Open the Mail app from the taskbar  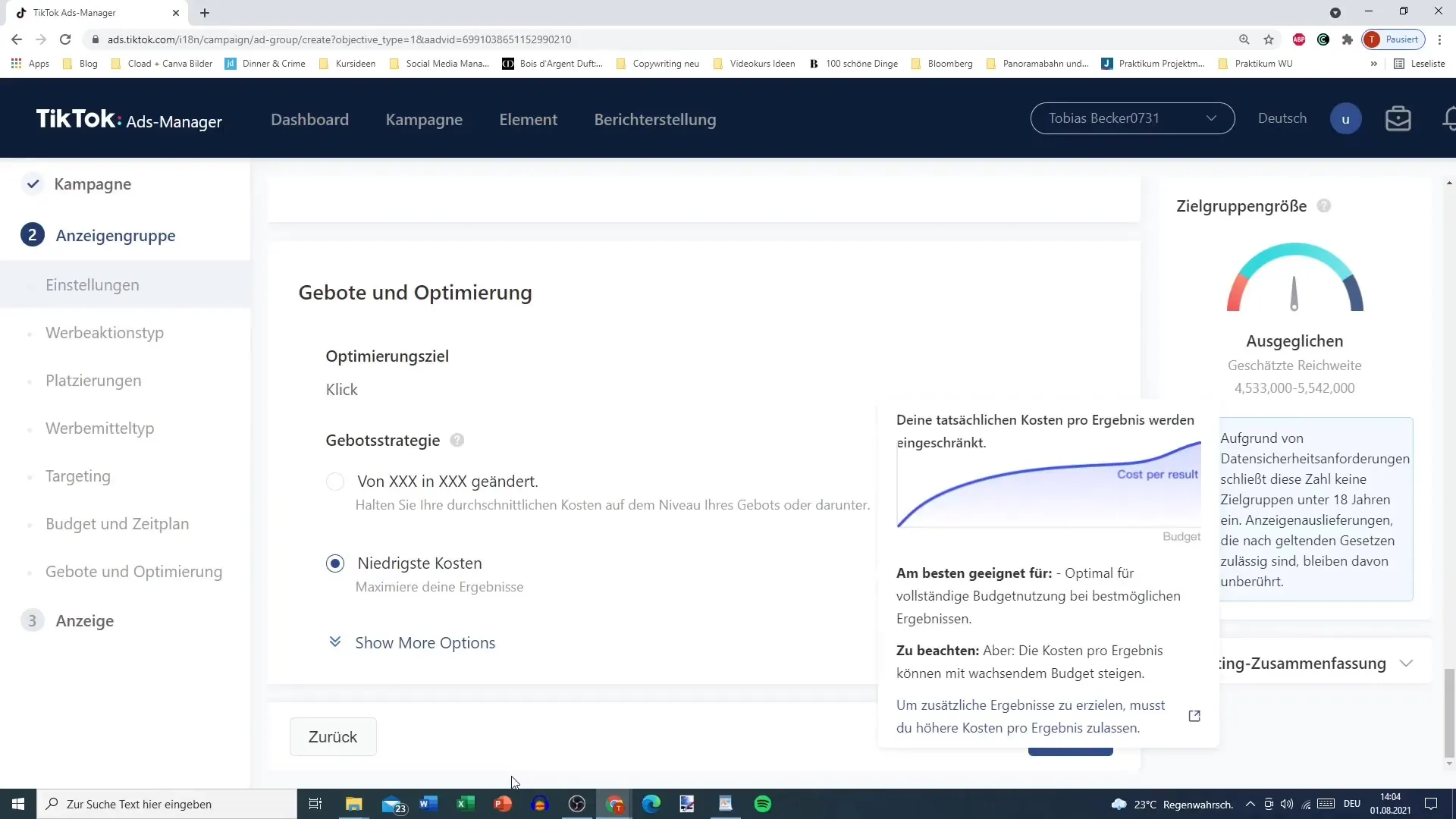pyautogui.click(x=393, y=804)
